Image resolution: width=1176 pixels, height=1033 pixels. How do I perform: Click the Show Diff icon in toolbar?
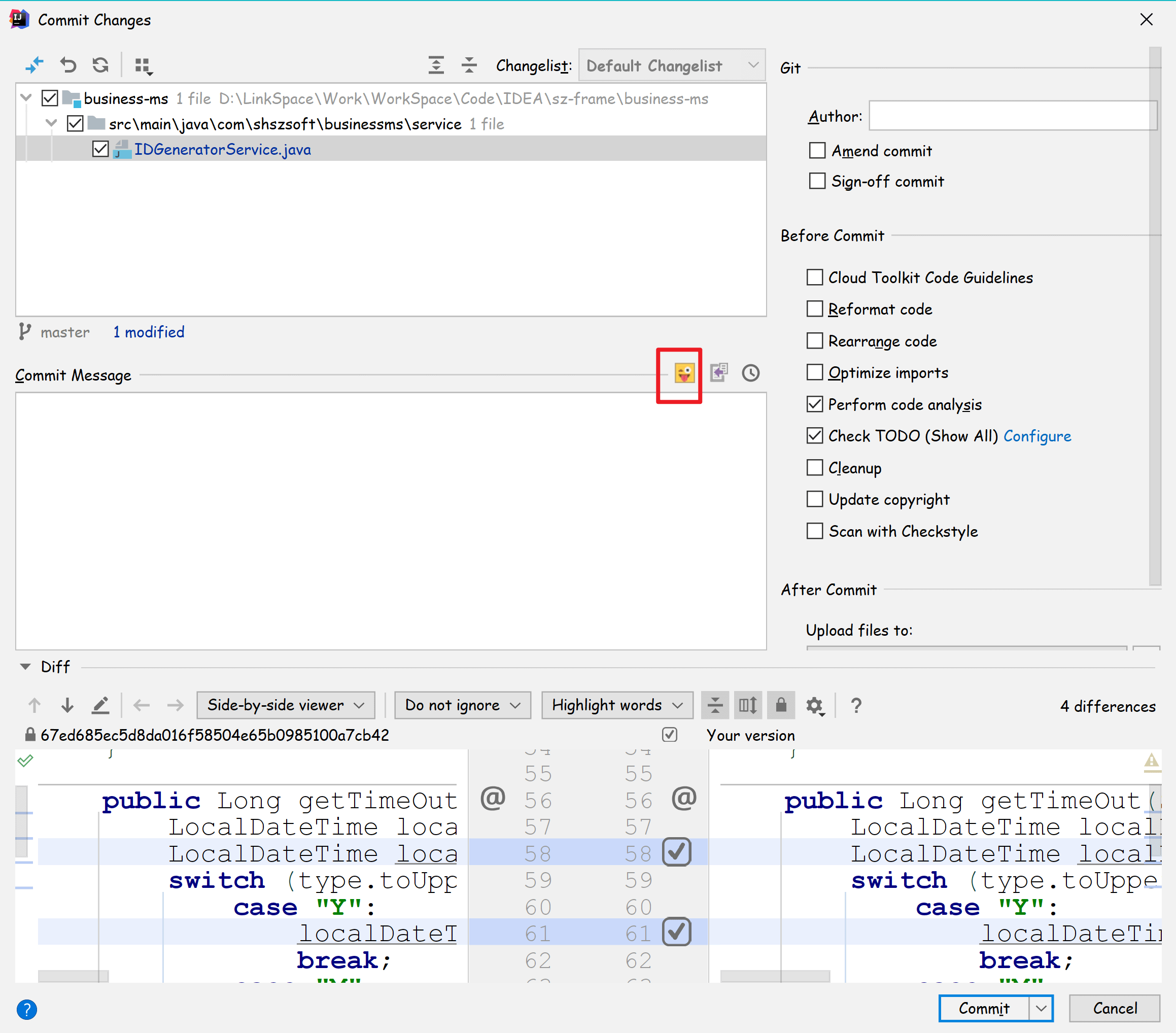click(x=34, y=65)
